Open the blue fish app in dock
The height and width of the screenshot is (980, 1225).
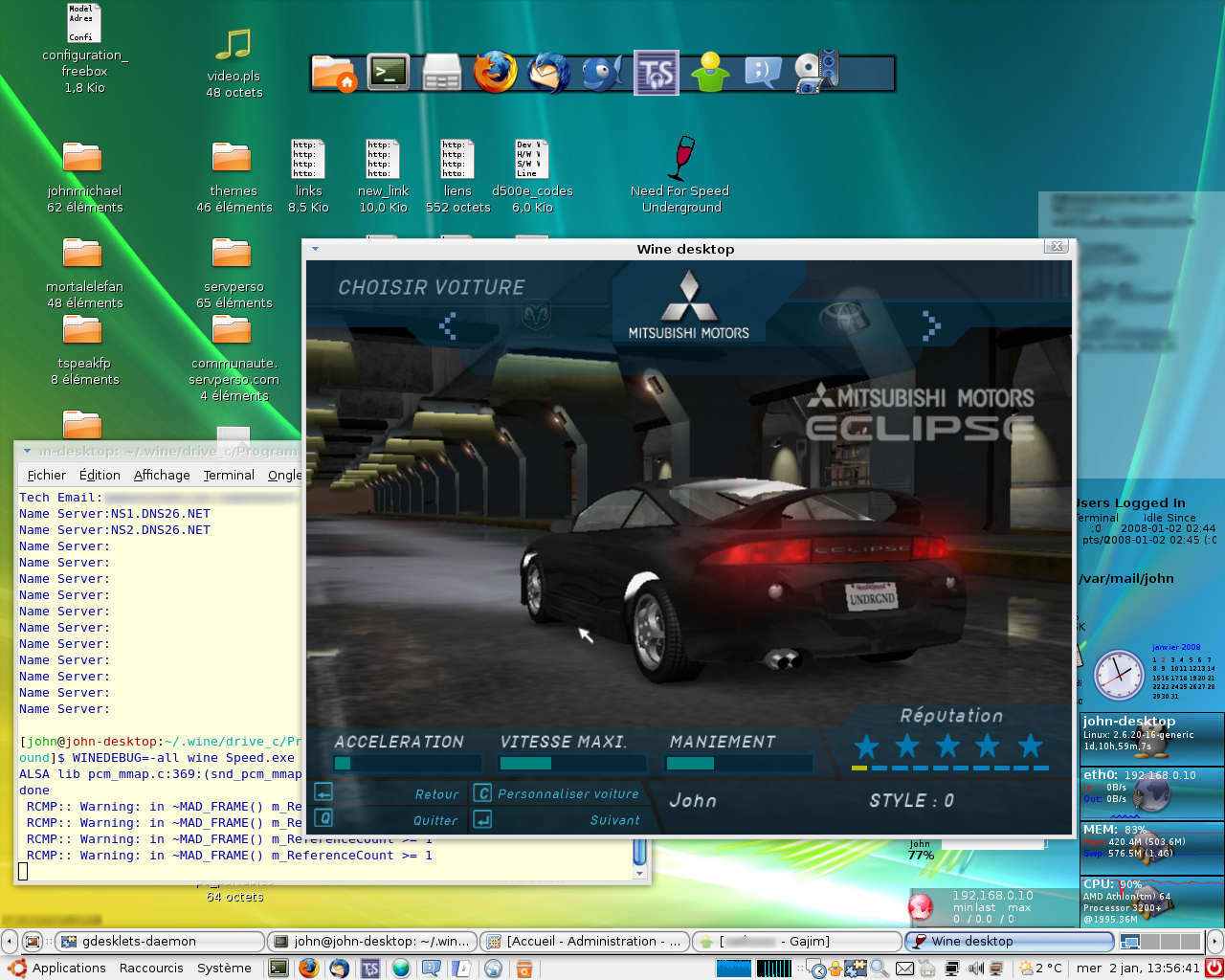[x=603, y=73]
